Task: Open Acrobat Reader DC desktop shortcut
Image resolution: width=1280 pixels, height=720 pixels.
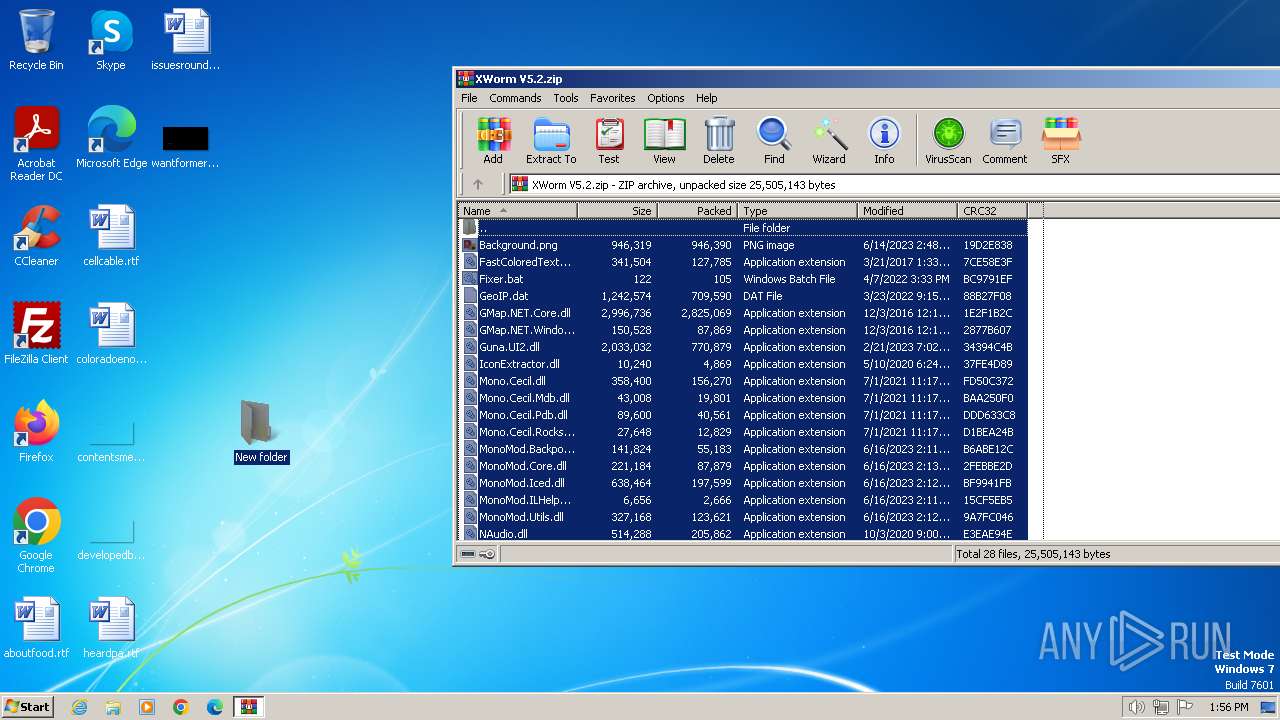Action: tap(36, 144)
